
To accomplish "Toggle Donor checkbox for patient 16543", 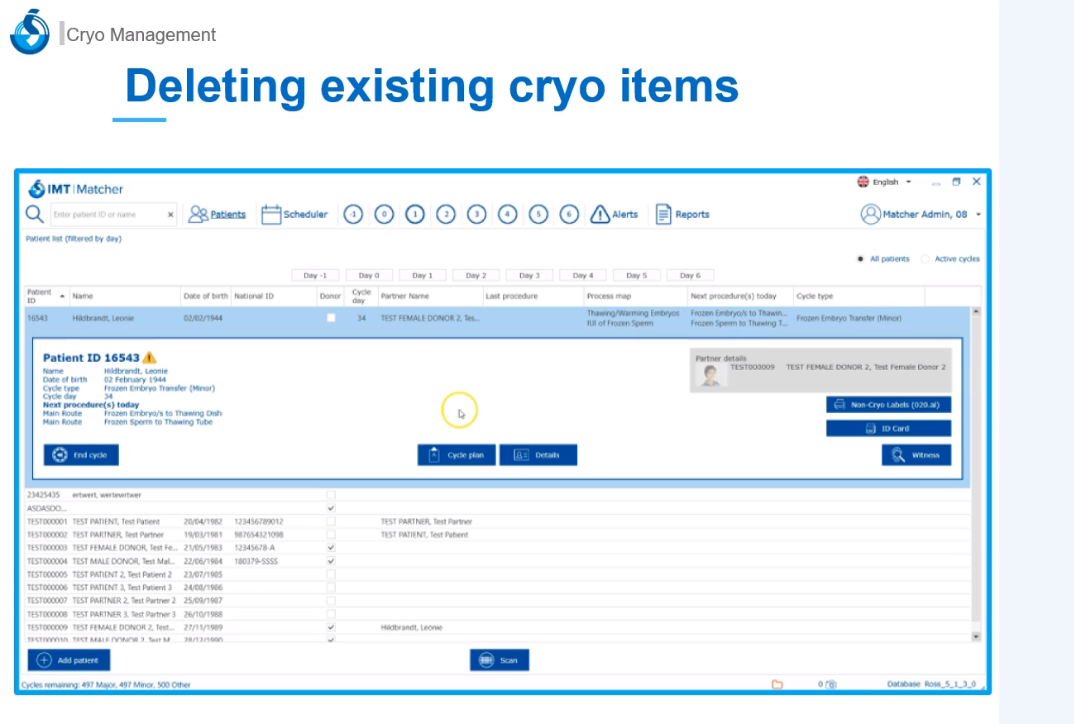I will pyautogui.click(x=331, y=318).
